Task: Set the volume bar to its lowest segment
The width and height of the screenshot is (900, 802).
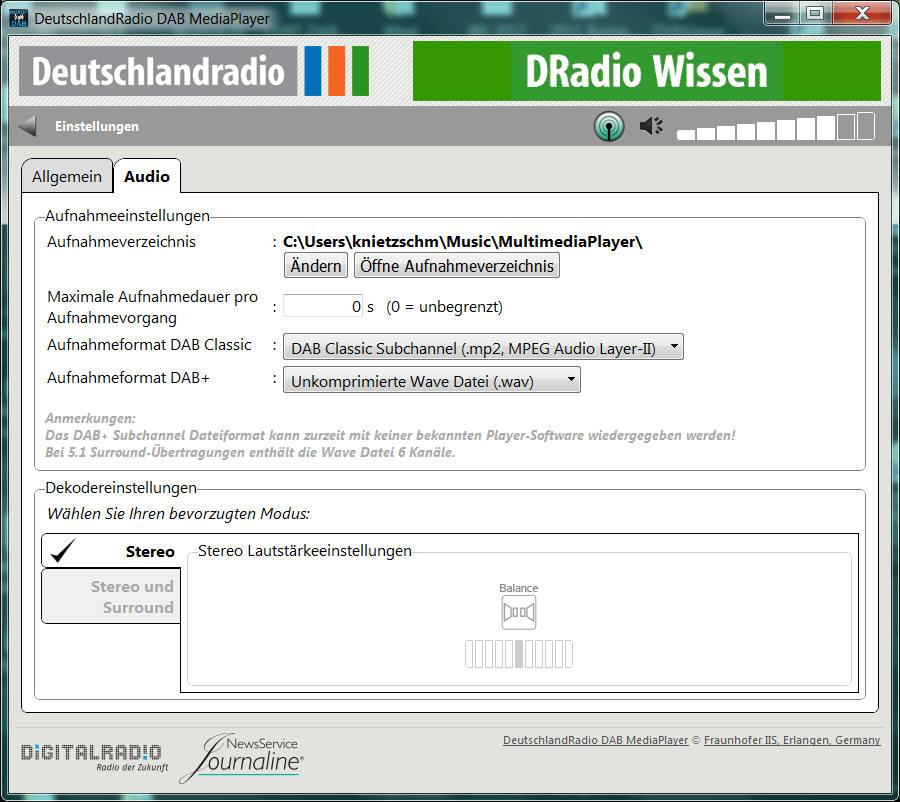Action: 686,135
